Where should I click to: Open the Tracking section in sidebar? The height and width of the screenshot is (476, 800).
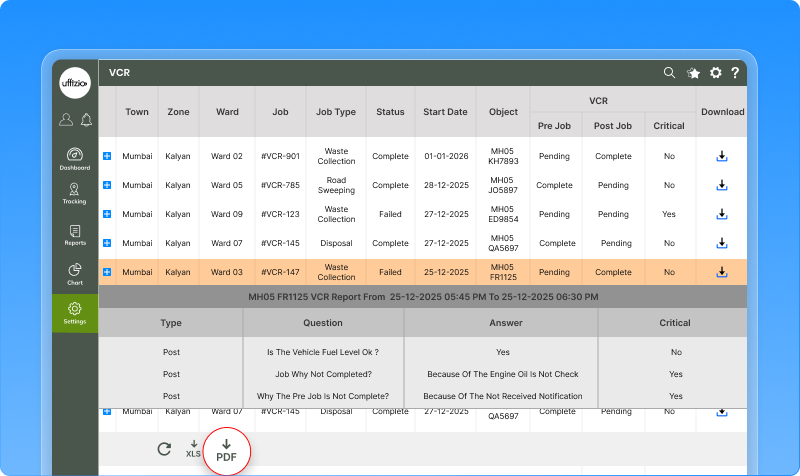tap(75, 194)
